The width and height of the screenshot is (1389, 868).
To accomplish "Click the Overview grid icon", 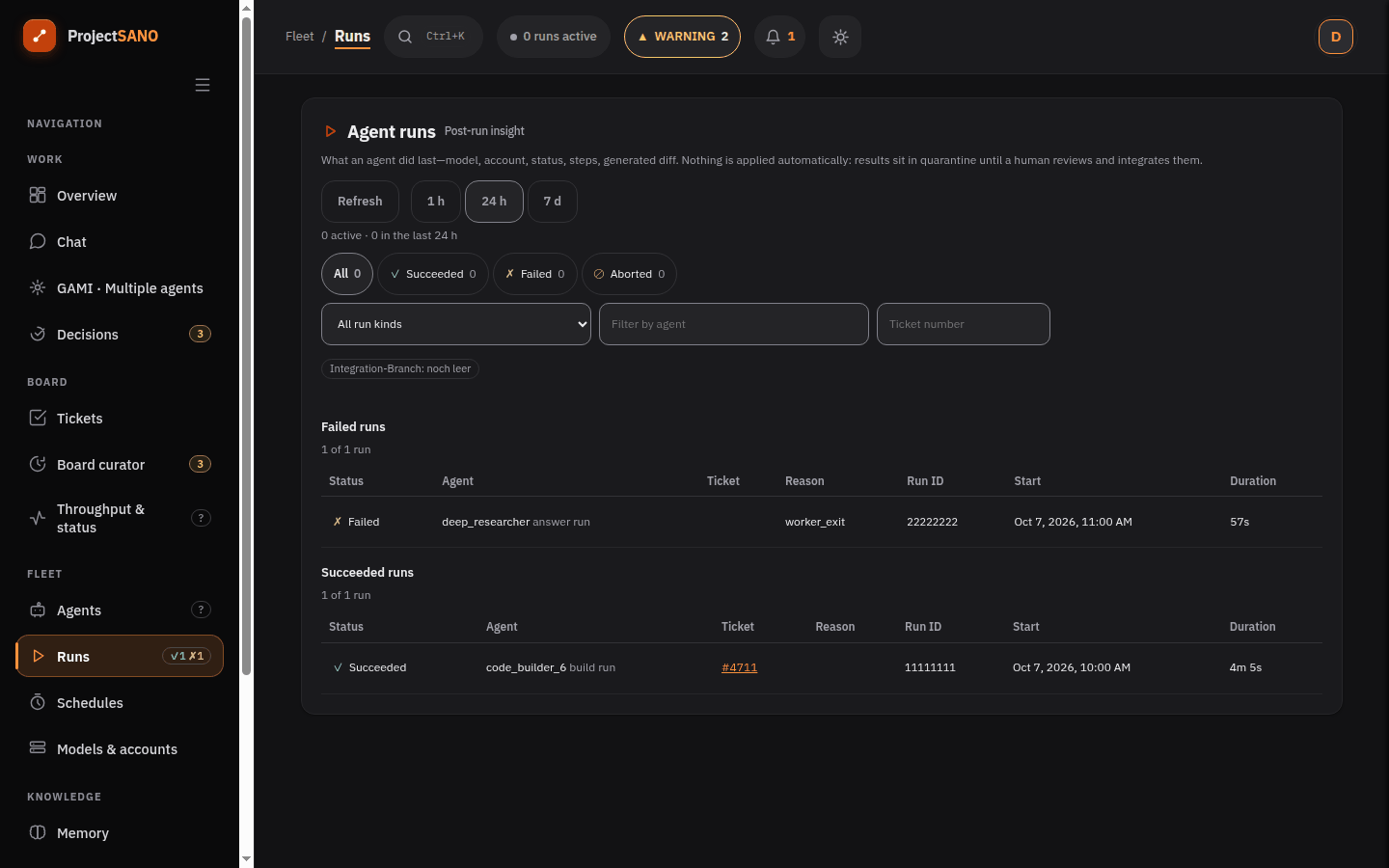I will point(38,195).
